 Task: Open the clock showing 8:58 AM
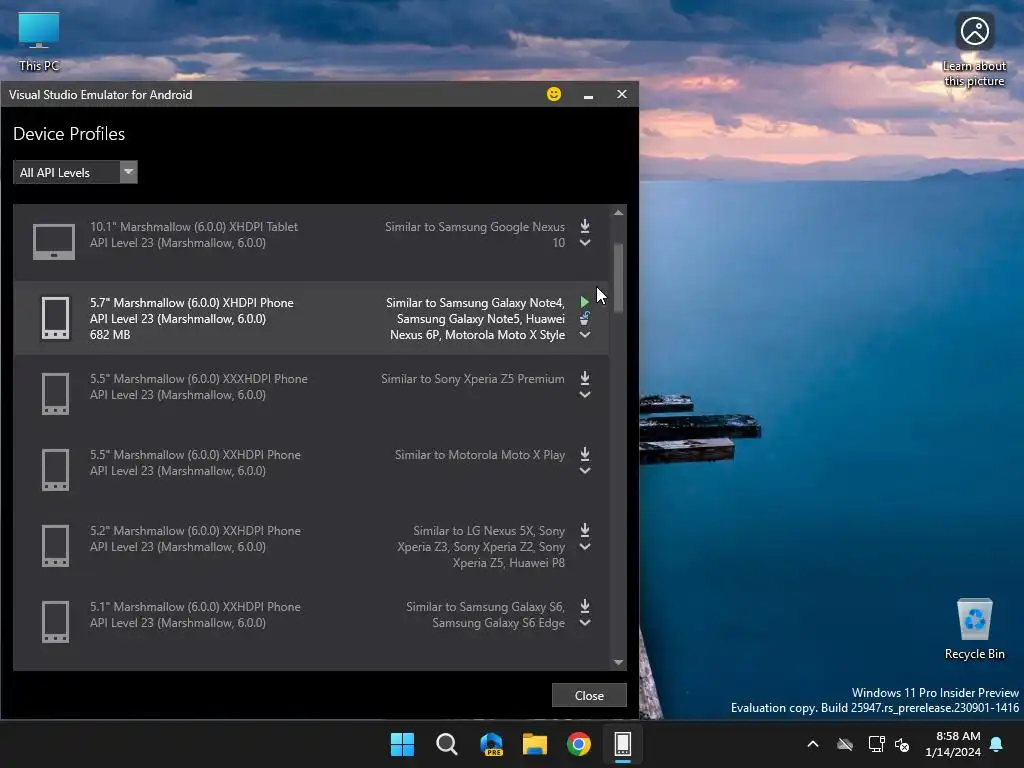pos(953,744)
